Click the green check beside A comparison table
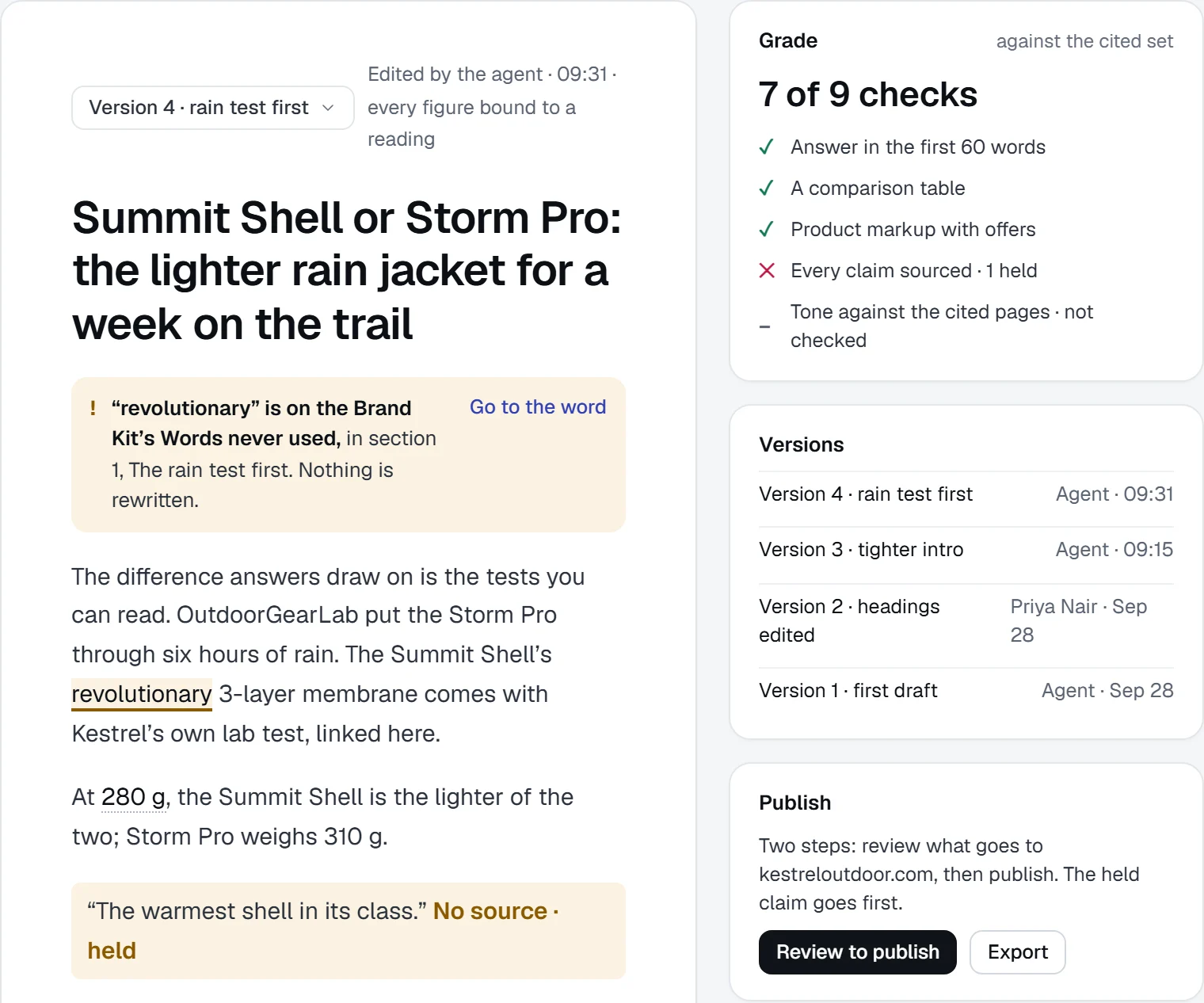This screenshot has width=1204, height=1003. point(766,189)
